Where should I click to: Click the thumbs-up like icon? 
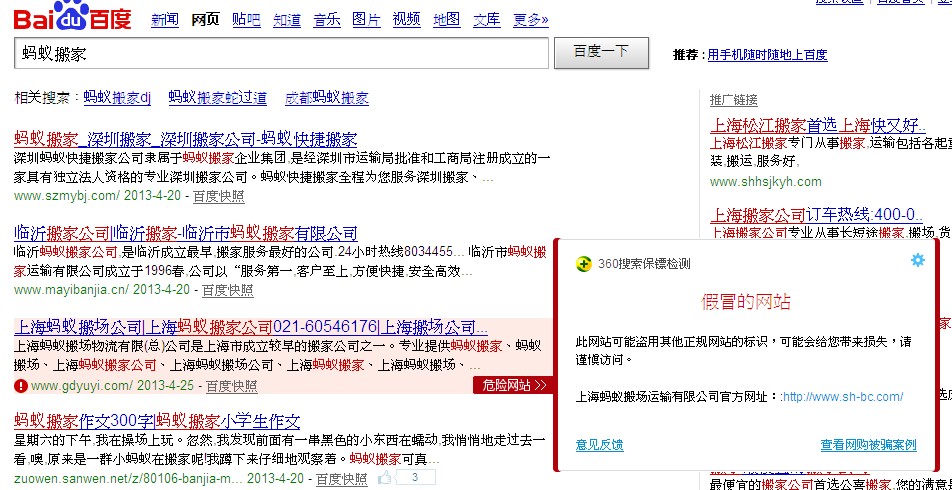point(384,478)
